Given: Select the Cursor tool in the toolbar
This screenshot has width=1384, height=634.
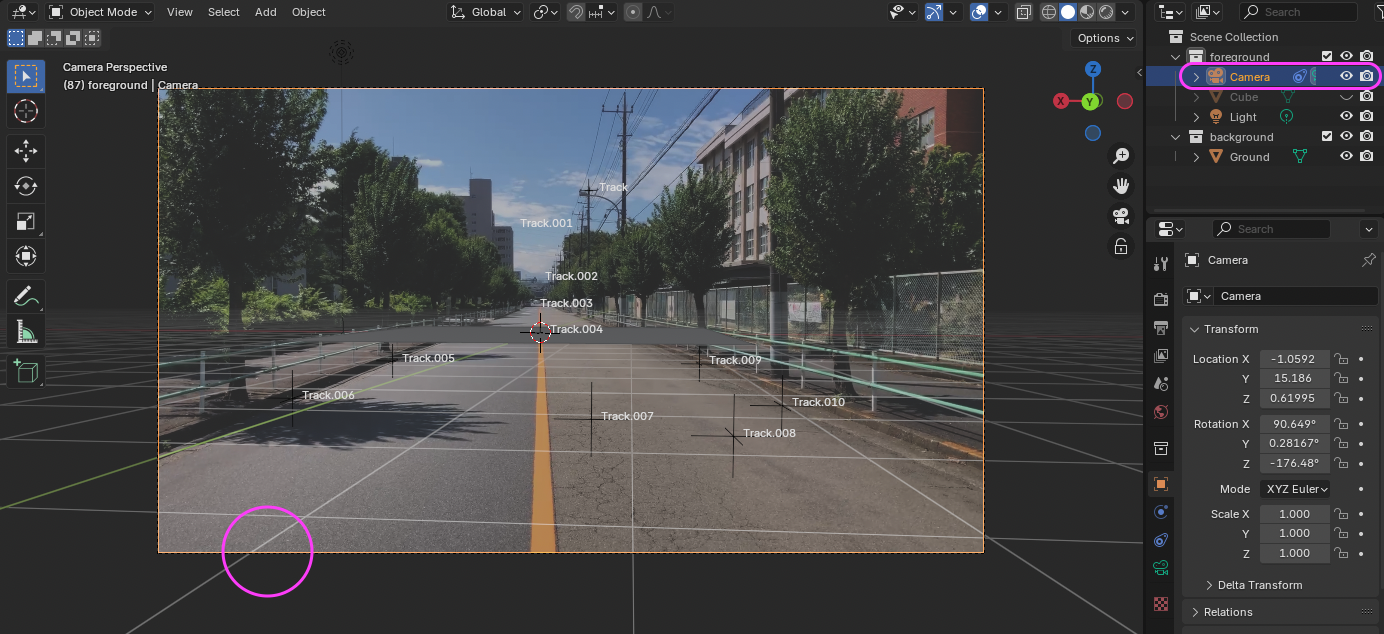Looking at the screenshot, I should (x=26, y=111).
